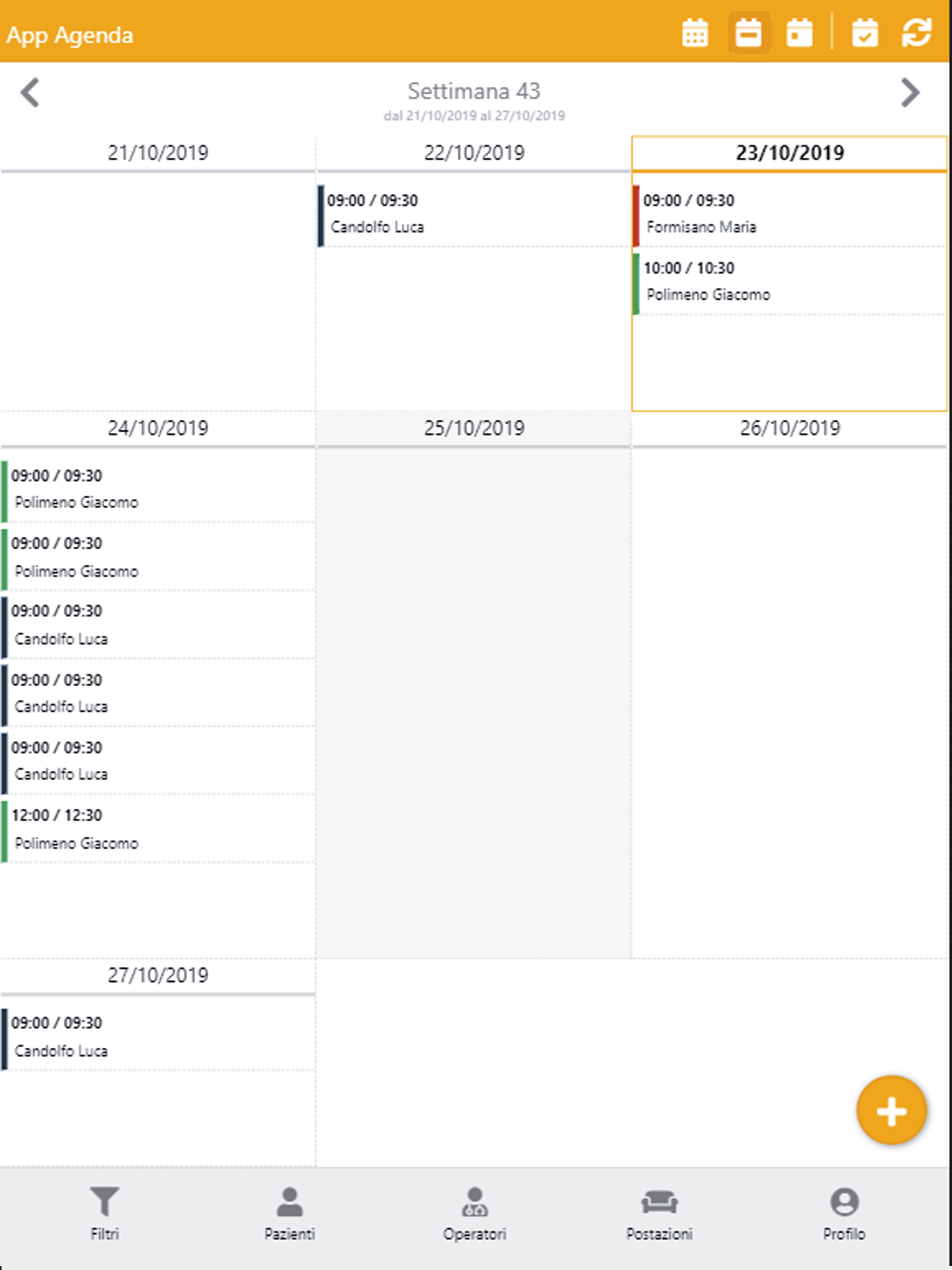Image resolution: width=952 pixels, height=1270 pixels.
Task: Open Polimeno Giacomo 10:00 / 10:30 appointment
Action: (x=789, y=283)
